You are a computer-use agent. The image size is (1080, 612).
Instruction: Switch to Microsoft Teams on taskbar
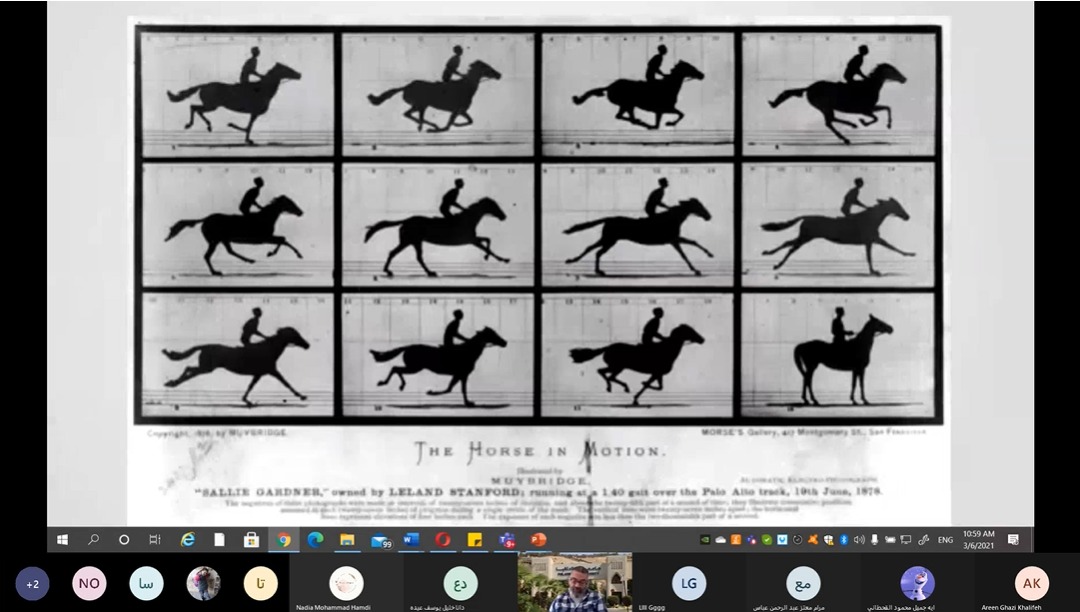coord(507,540)
